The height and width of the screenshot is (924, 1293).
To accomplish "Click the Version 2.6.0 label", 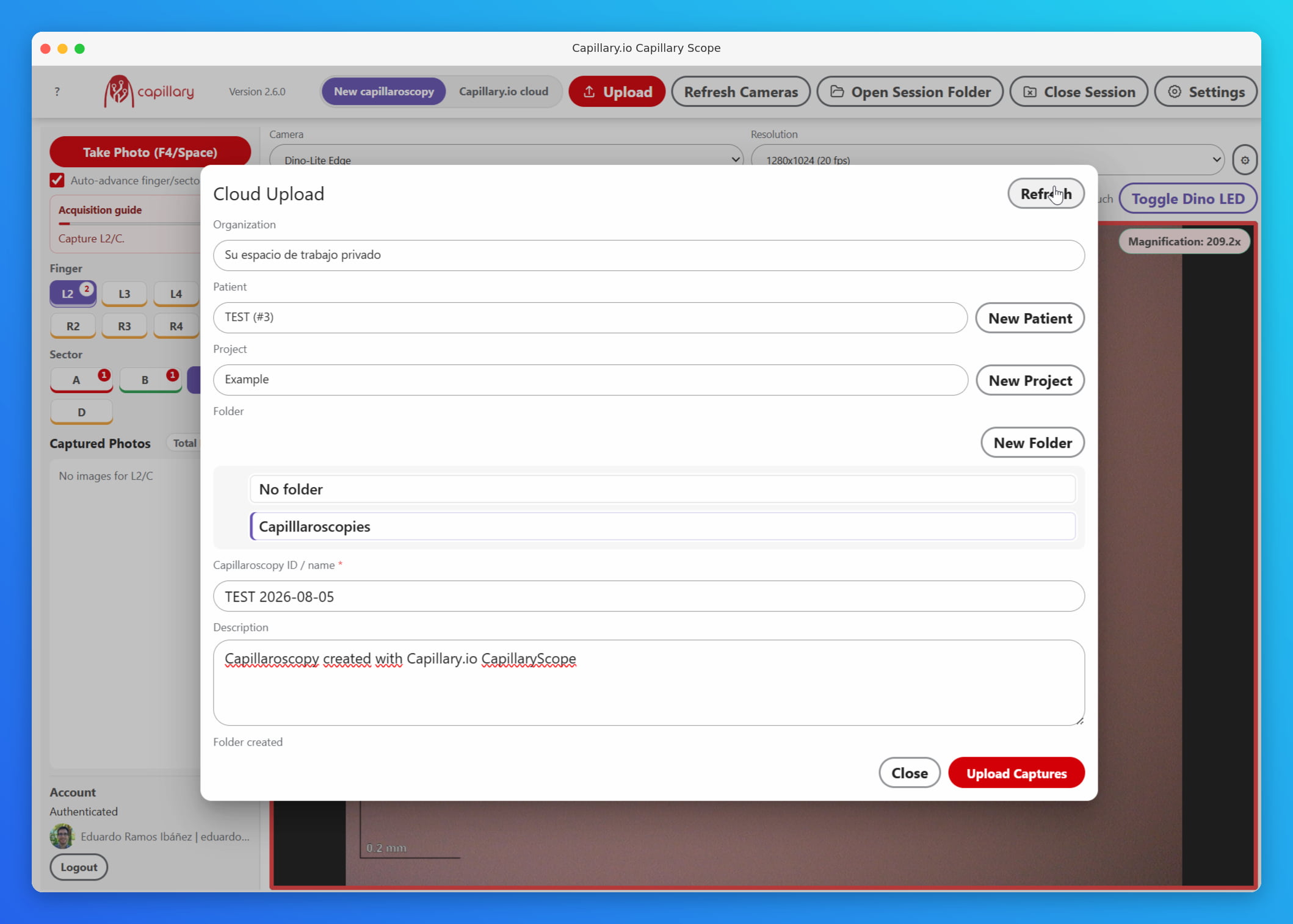I will pyautogui.click(x=257, y=92).
